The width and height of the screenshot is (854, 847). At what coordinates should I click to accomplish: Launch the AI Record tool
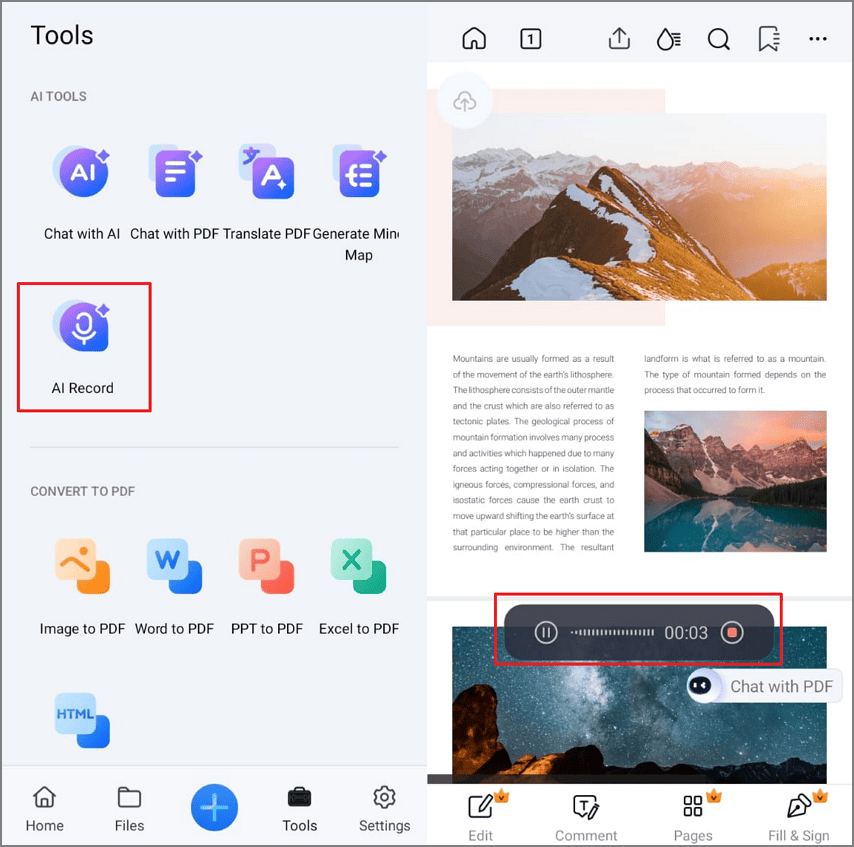(83, 347)
